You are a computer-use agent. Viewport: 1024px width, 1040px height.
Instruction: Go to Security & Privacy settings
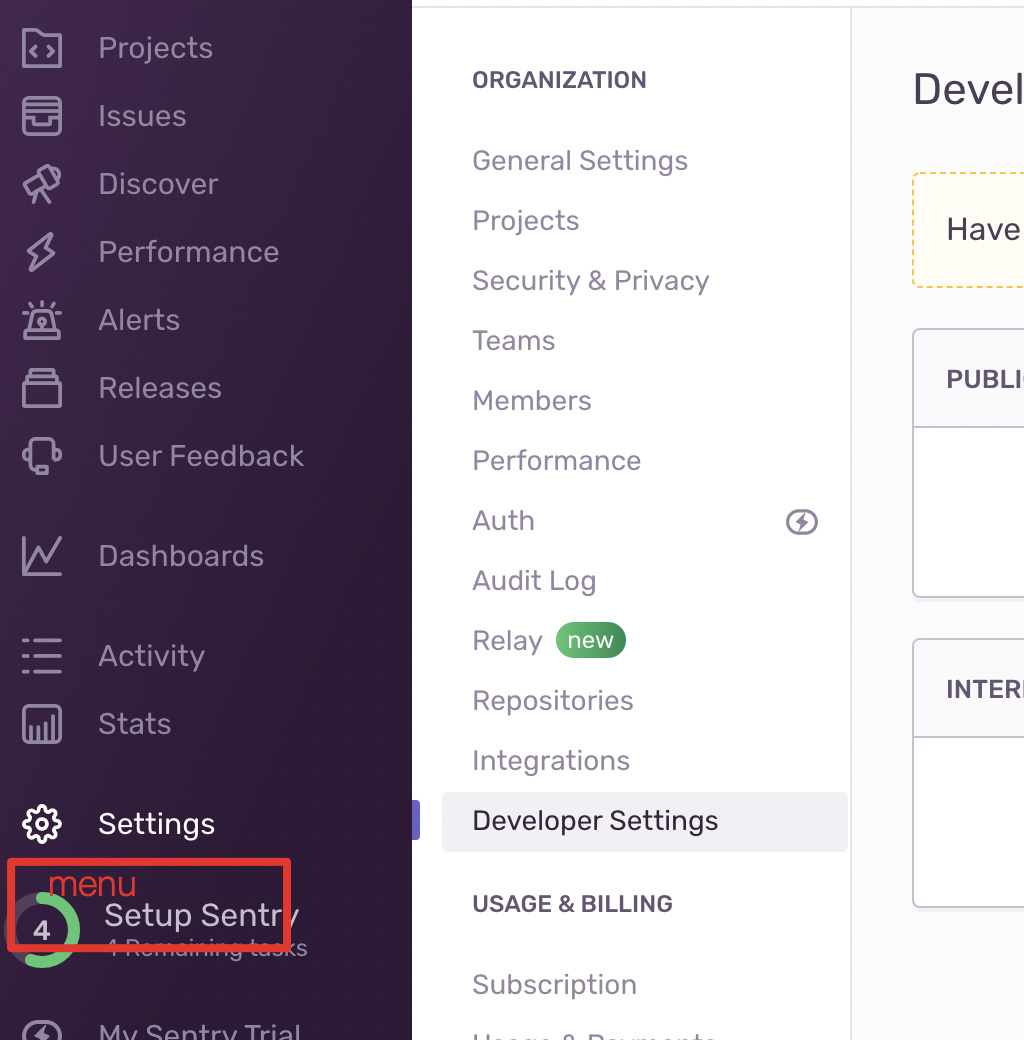click(x=591, y=281)
